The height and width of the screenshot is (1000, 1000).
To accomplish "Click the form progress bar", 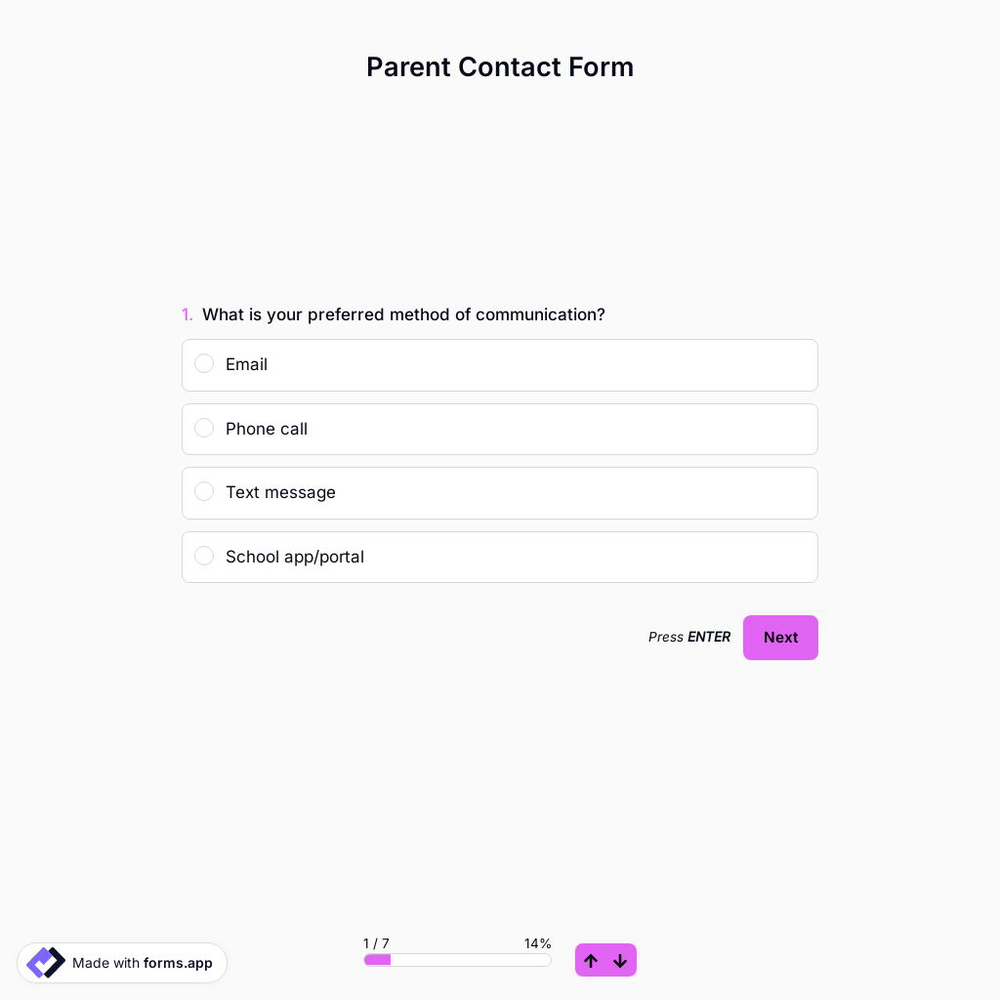I will pos(457,959).
